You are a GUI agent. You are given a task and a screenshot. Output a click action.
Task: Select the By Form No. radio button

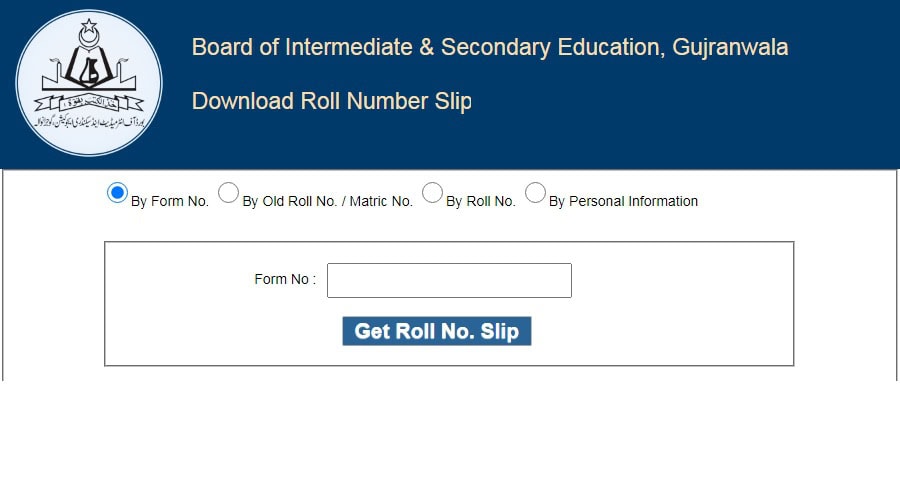pos(117,193)
